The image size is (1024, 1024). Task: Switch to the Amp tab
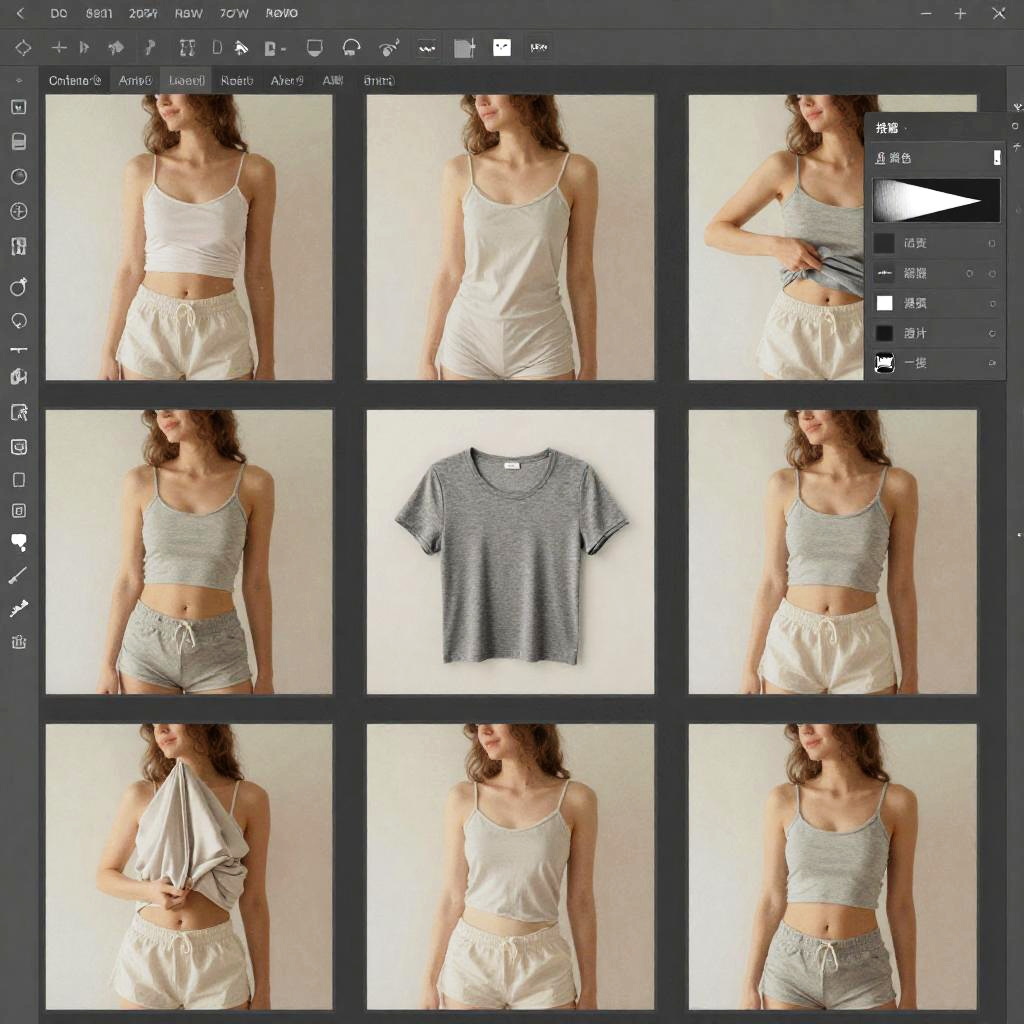135,81
